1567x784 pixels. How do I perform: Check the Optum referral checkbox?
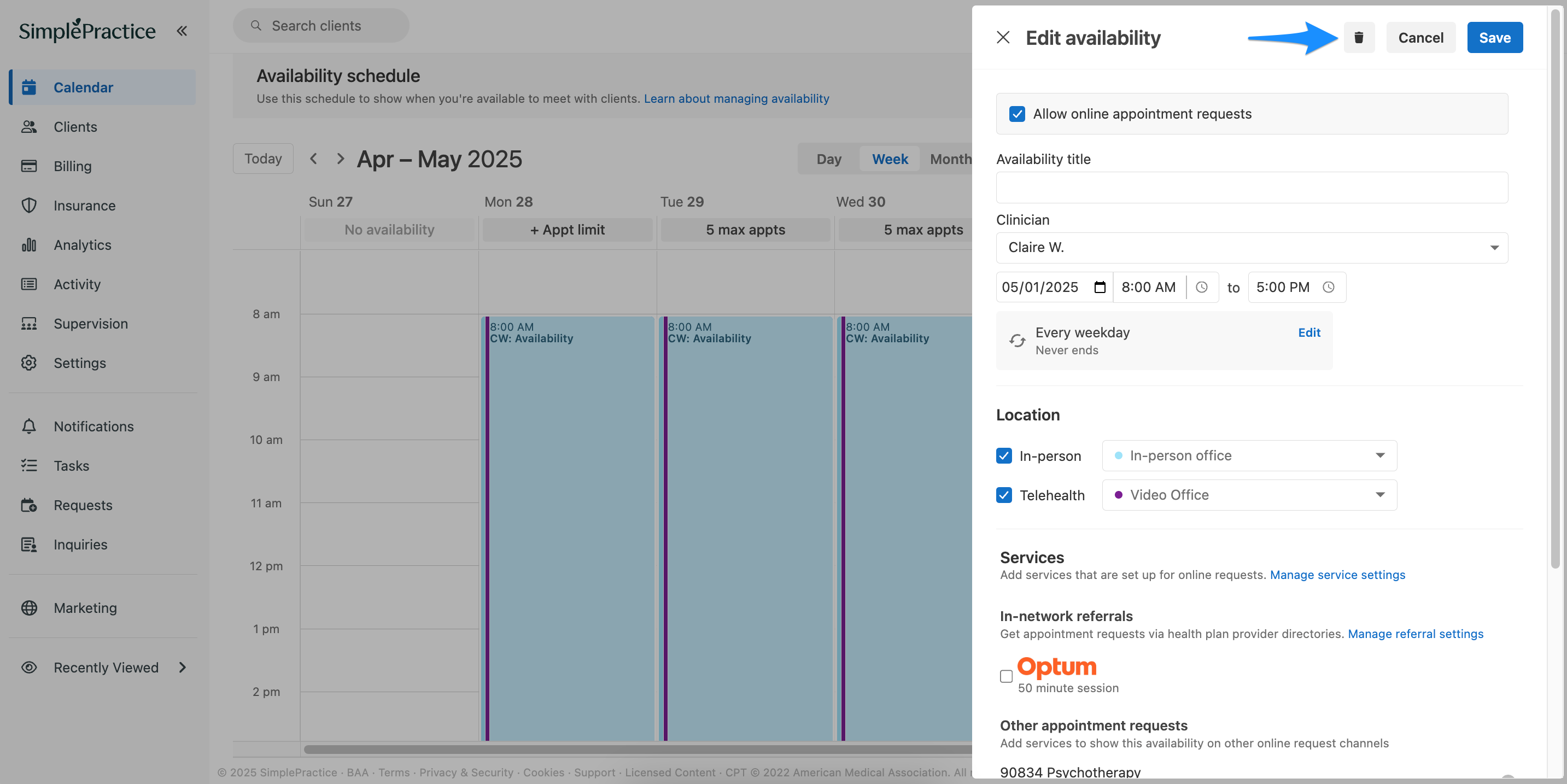click(x=1006, y=676)
